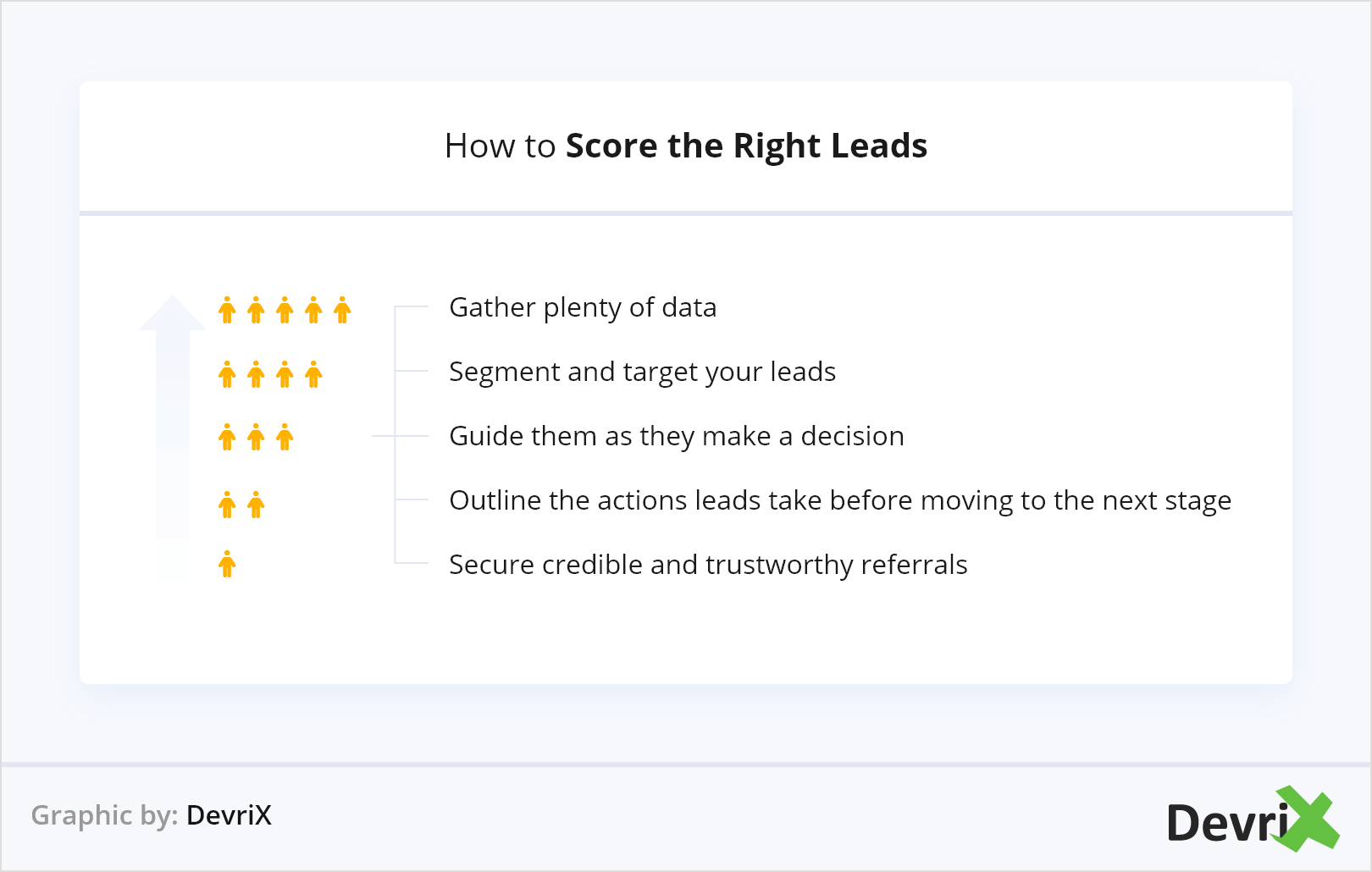This screenshot has height=872, width=1372.
Task: Click the middle person icon in the three-person row
Action: [256, 438]
